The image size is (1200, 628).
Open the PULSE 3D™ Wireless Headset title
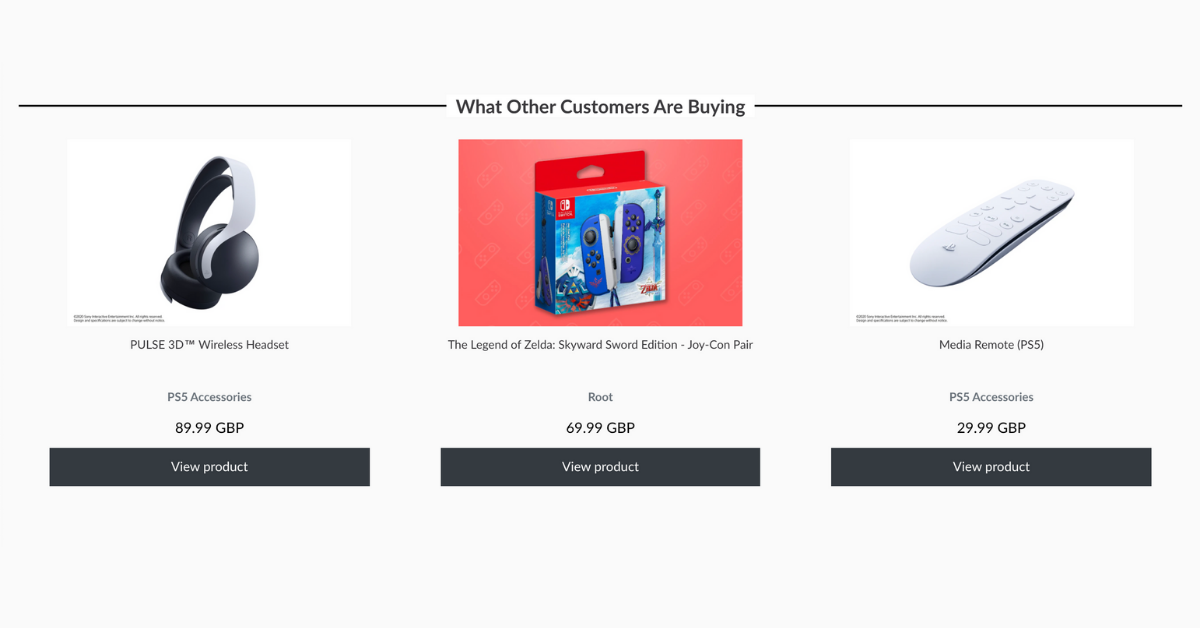[209, 345]
